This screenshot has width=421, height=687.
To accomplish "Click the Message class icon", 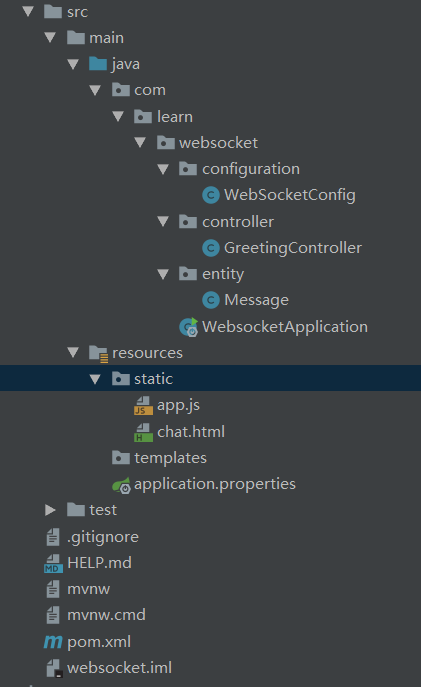I will [211, 300].
